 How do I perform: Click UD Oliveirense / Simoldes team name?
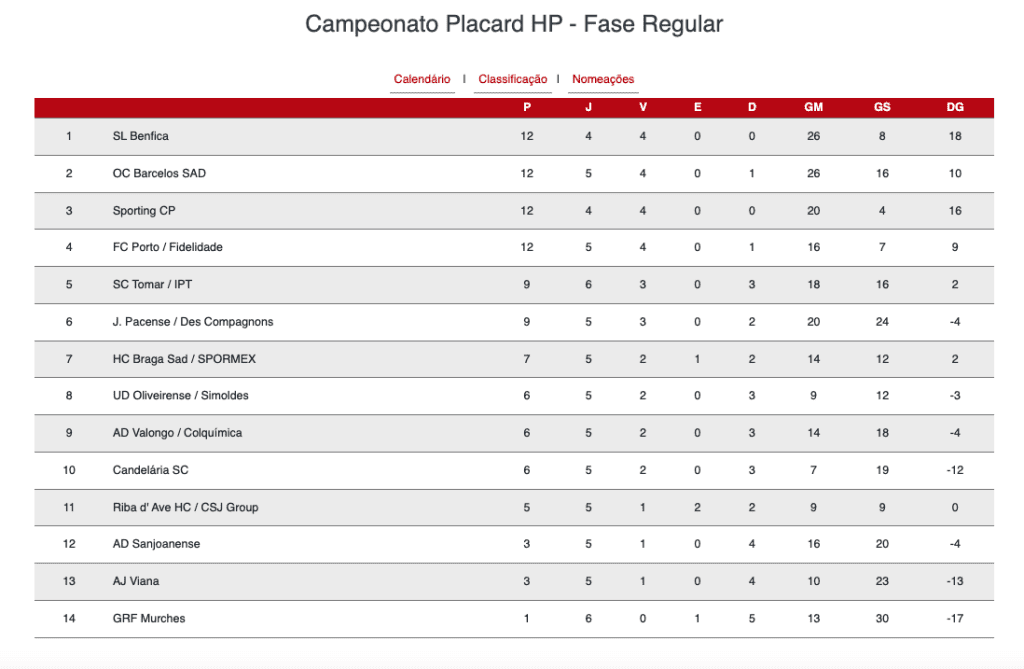click(180, 395)
